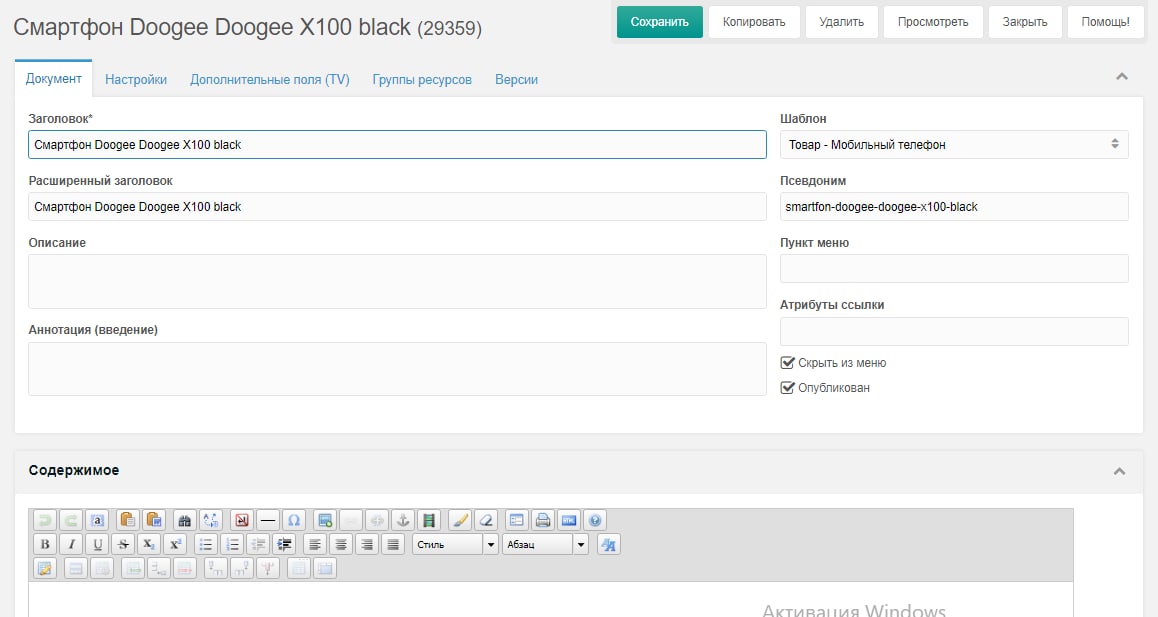Screen dimensions: 1158x617
Task: Click the Аннотация (введение) text area
Action: [397, 369]
